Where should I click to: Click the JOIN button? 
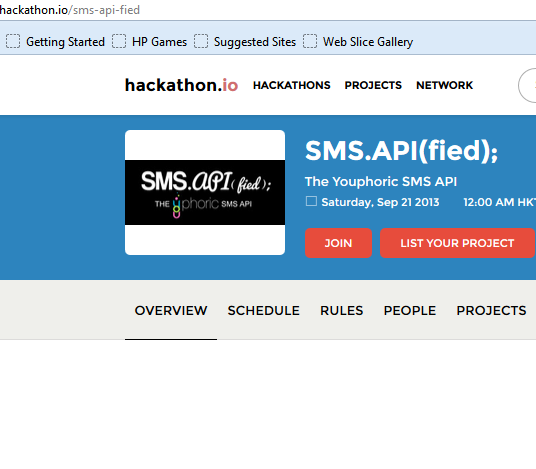click(x=338, y=243)
